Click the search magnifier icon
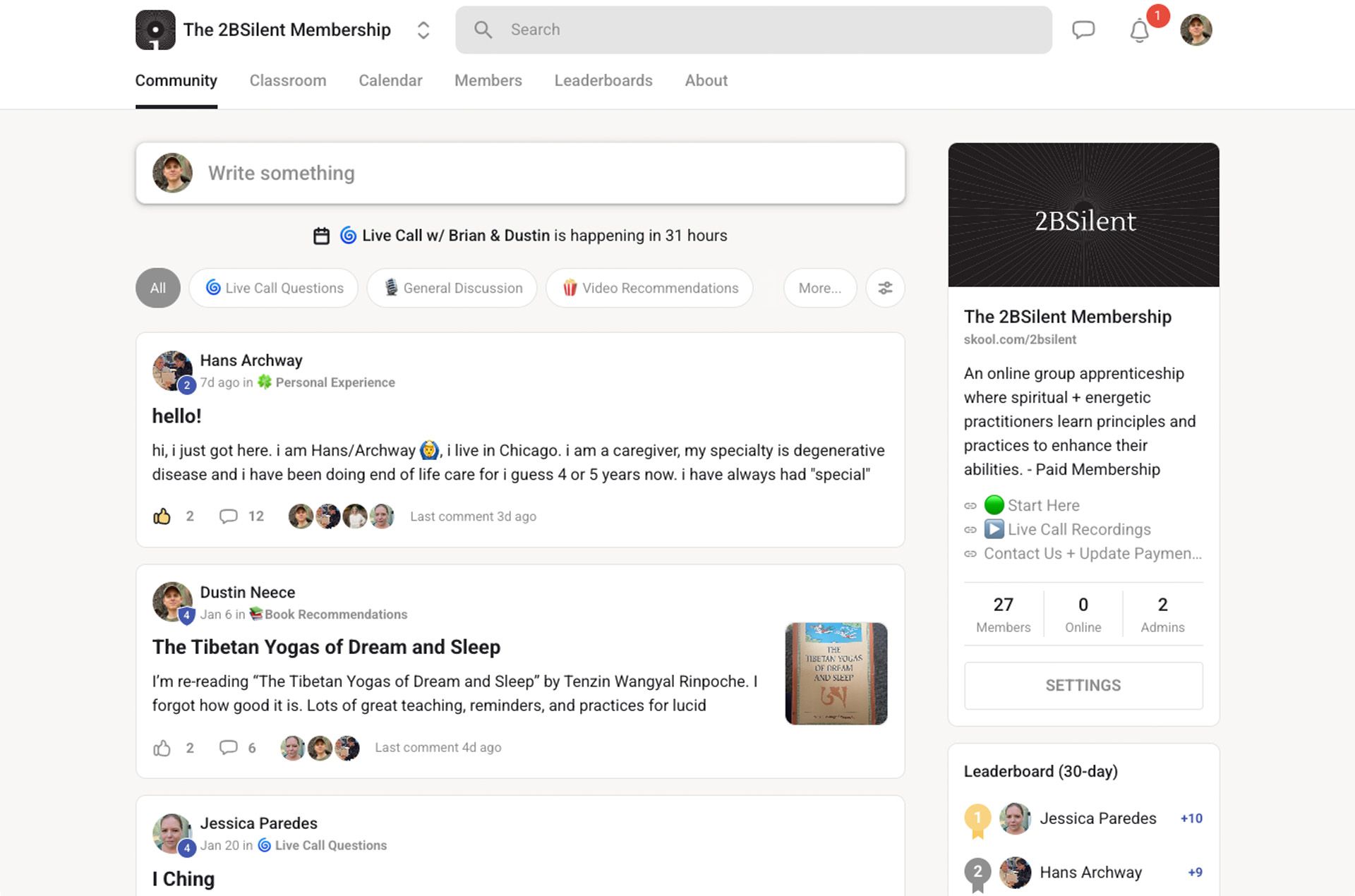The width and height of the screenshot is (1355, 896). coord(483,30)
